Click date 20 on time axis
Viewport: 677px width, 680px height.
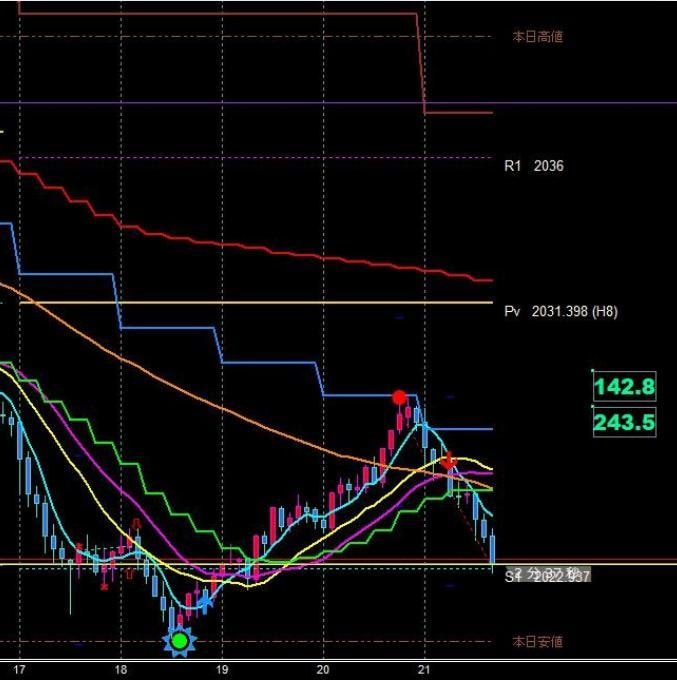tap(323, 670)
